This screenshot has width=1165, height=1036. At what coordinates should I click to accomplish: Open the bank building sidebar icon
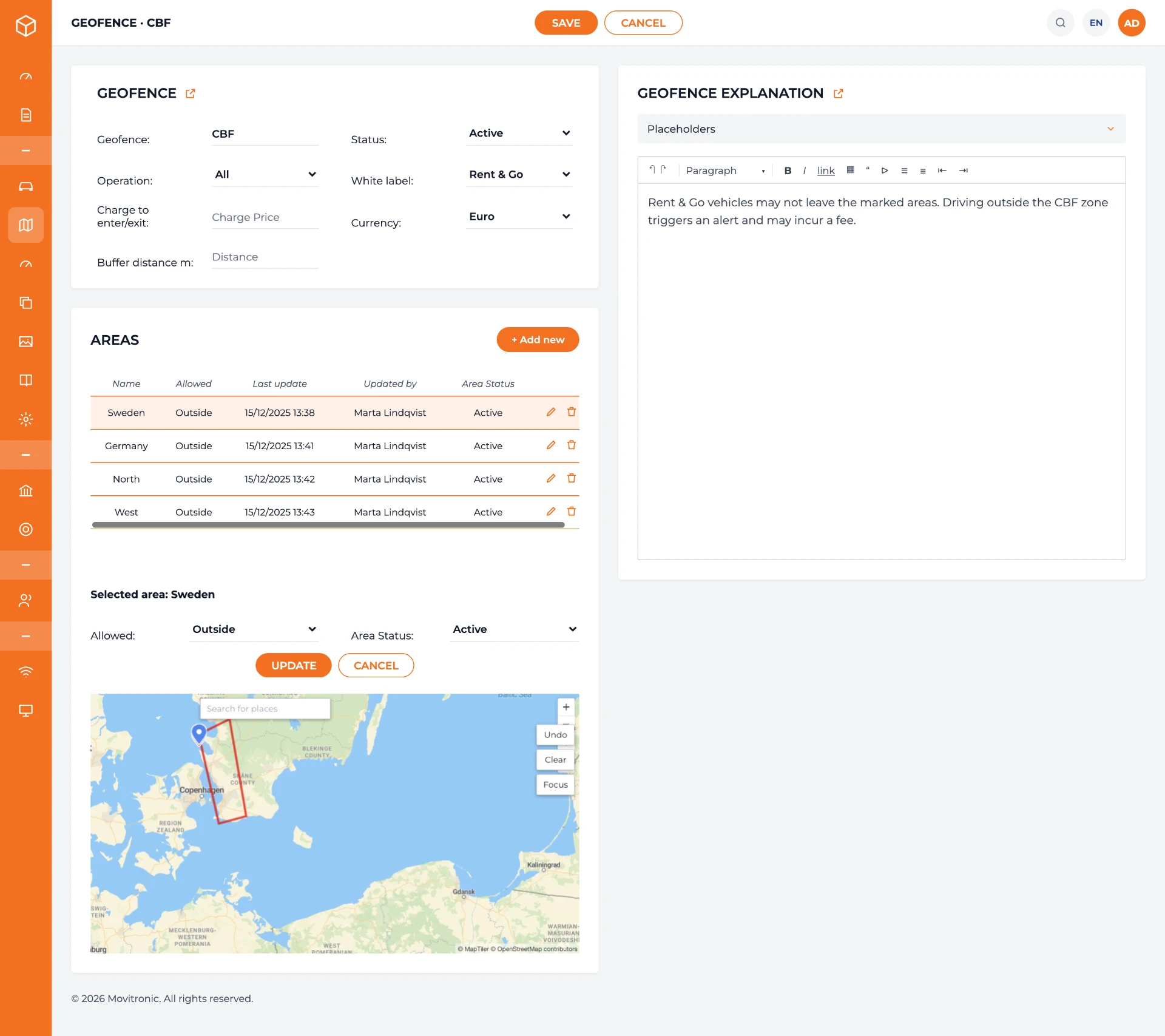point(25,490)
